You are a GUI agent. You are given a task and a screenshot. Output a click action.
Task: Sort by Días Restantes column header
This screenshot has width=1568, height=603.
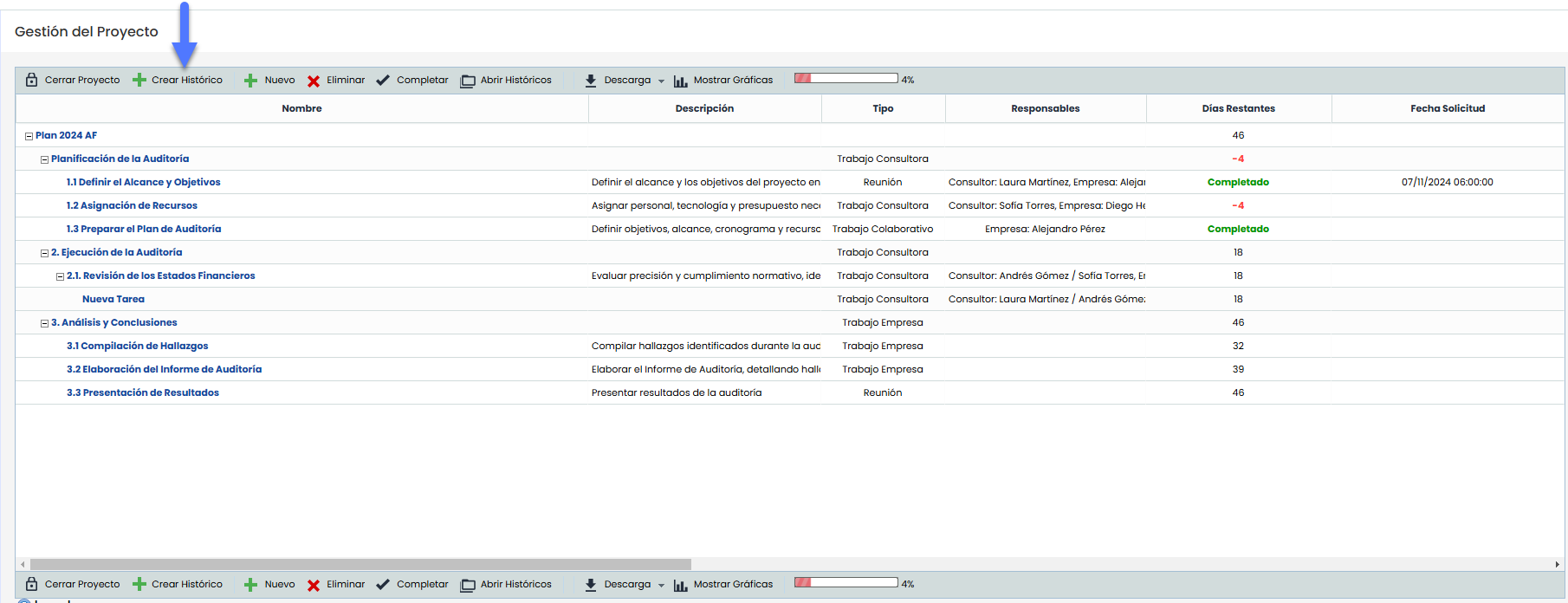tap(1238, 108)
